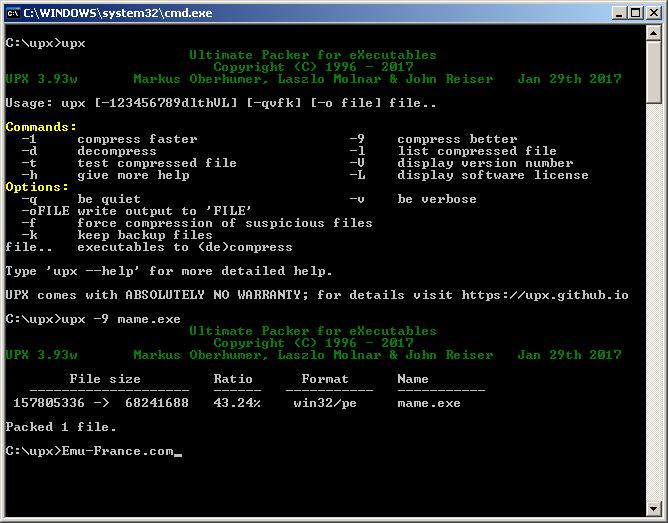Click 'test compressed file' text
Image resolution: width=668 pixels, height=523 pixels.
click(157, 163)
